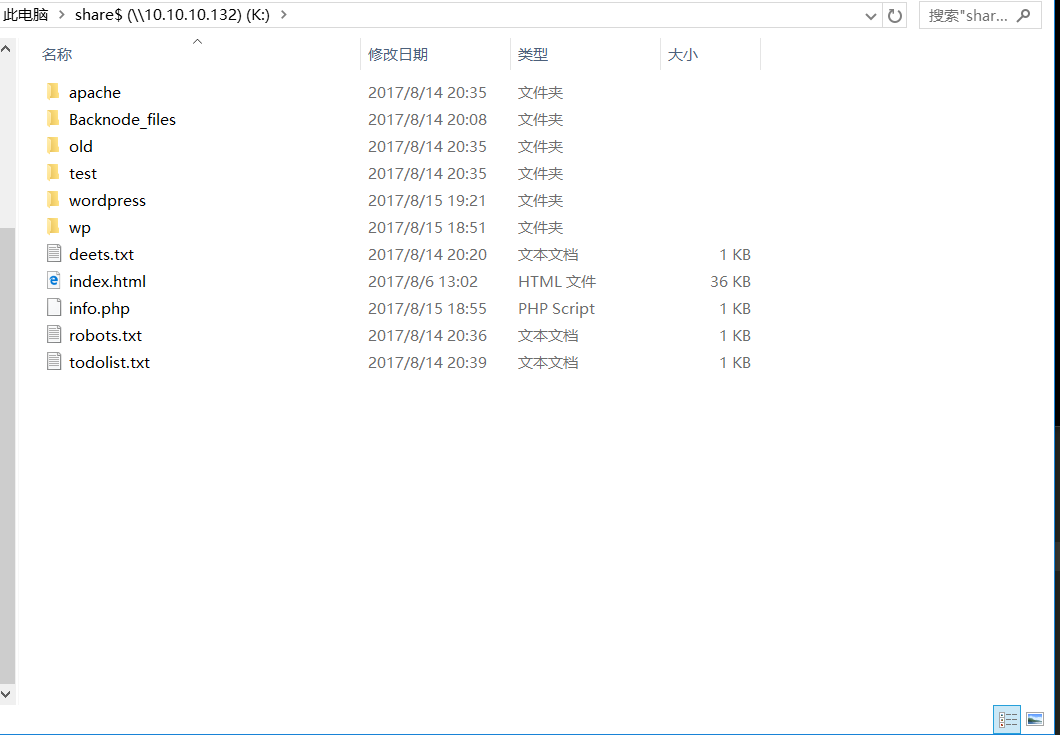
Task: Switch to large icons view layout
Action: point(1034,718)
